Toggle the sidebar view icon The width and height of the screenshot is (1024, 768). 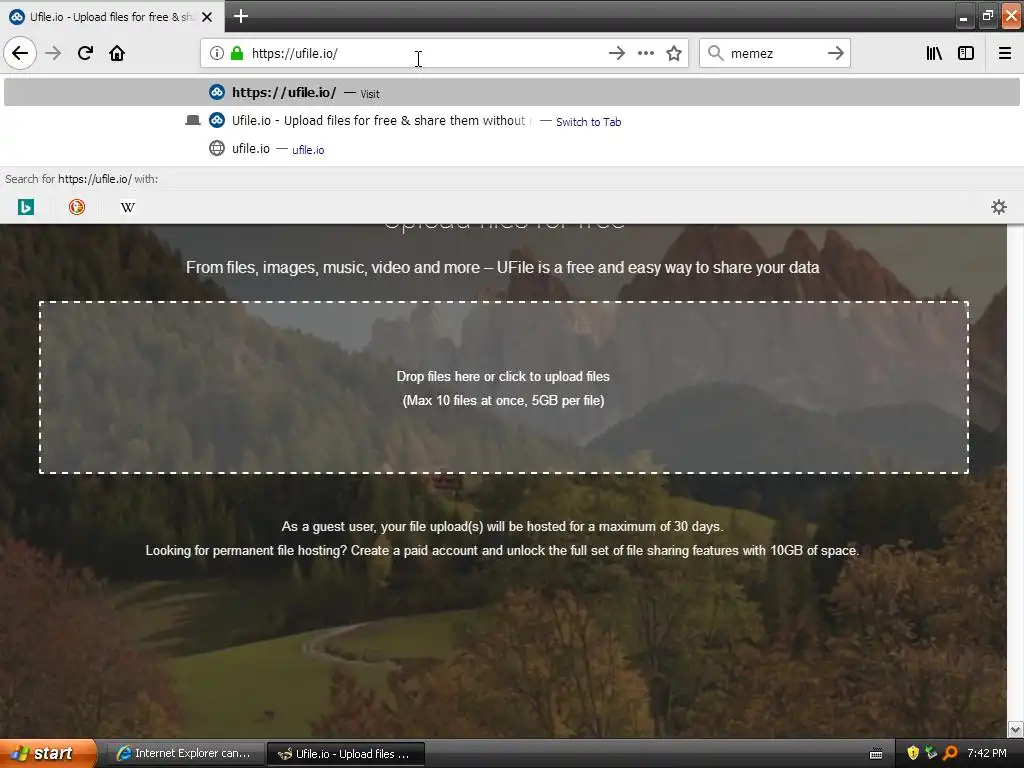tap(966, 53)
